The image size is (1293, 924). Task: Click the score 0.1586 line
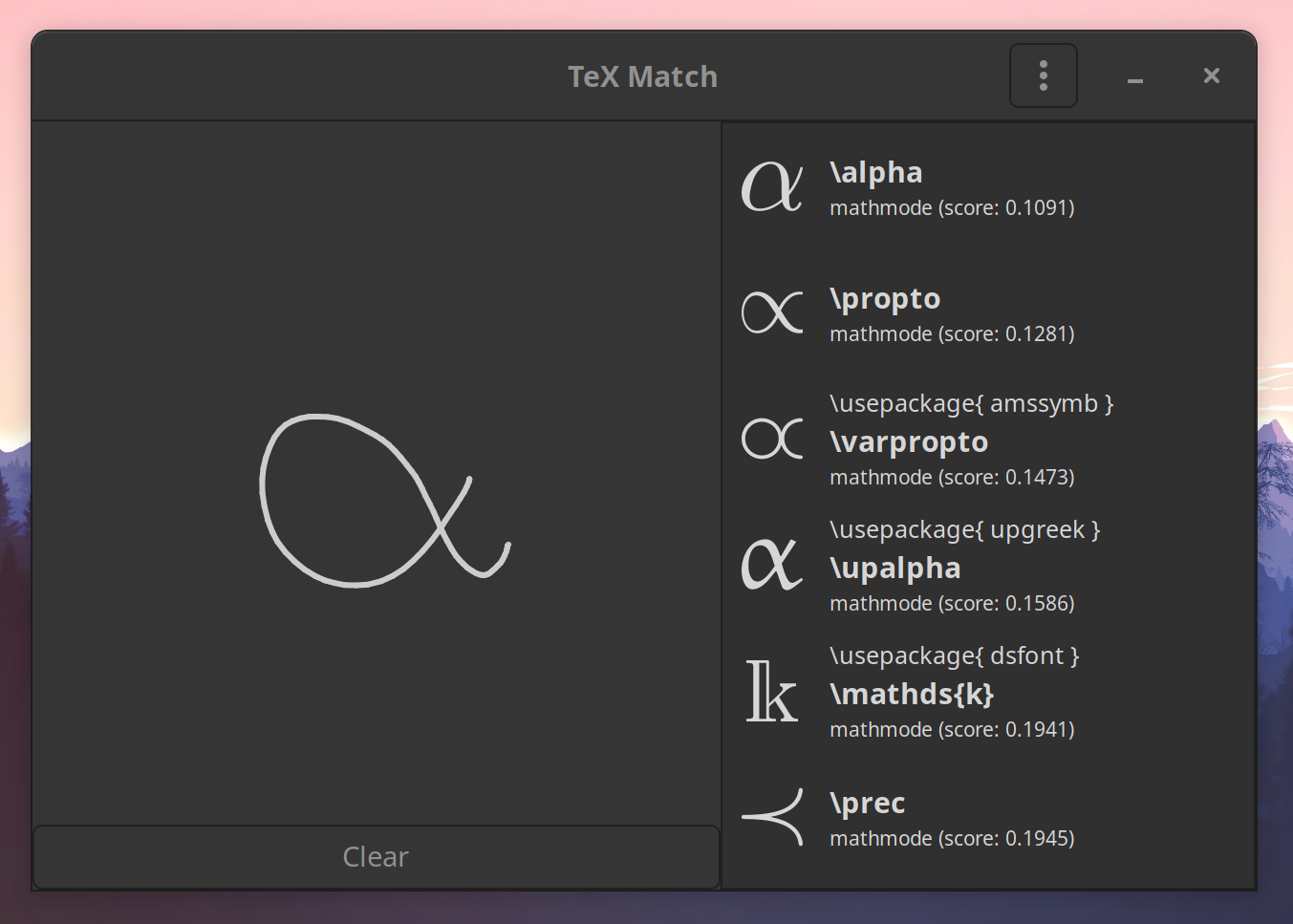pyautogui.click(x=952, y=604)
